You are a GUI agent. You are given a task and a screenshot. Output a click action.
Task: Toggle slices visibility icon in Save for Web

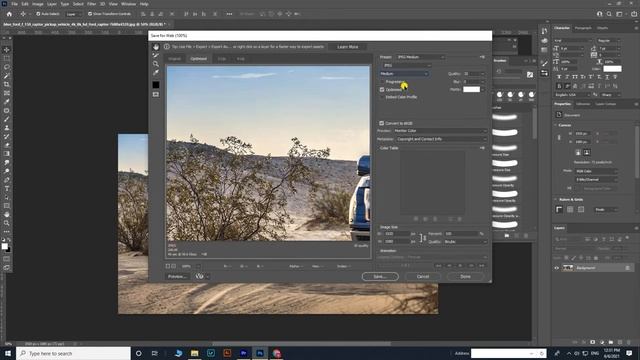point(156,94)
